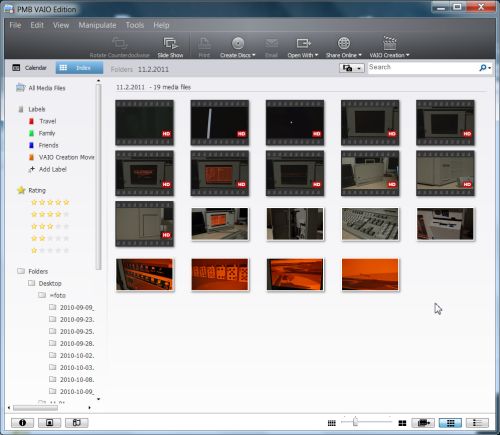Select the plain orange photo thumbnail
This screenshot has height=435, width=500.
(x=370, y=275)
